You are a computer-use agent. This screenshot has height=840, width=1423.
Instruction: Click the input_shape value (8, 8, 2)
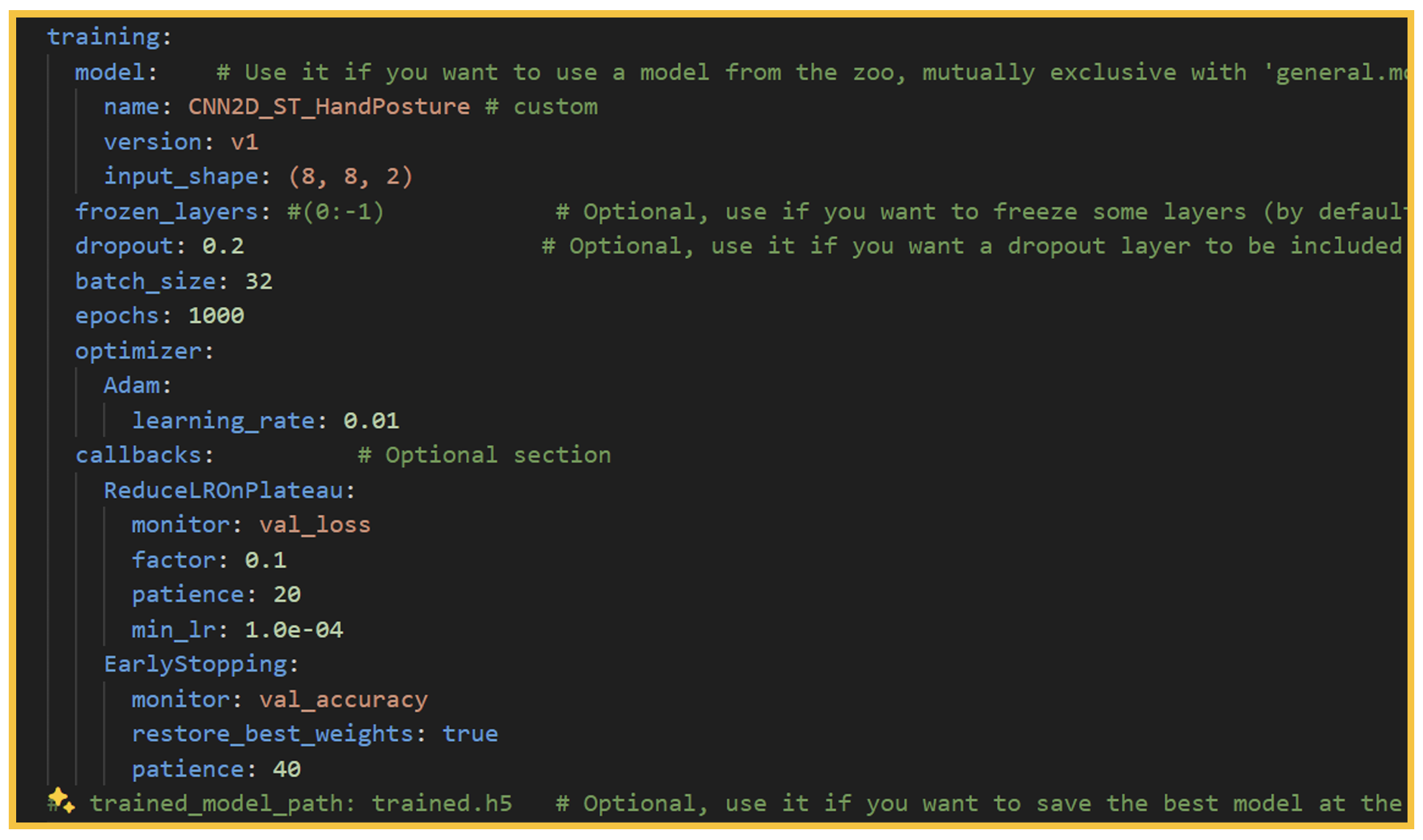(x=351, y=176)
